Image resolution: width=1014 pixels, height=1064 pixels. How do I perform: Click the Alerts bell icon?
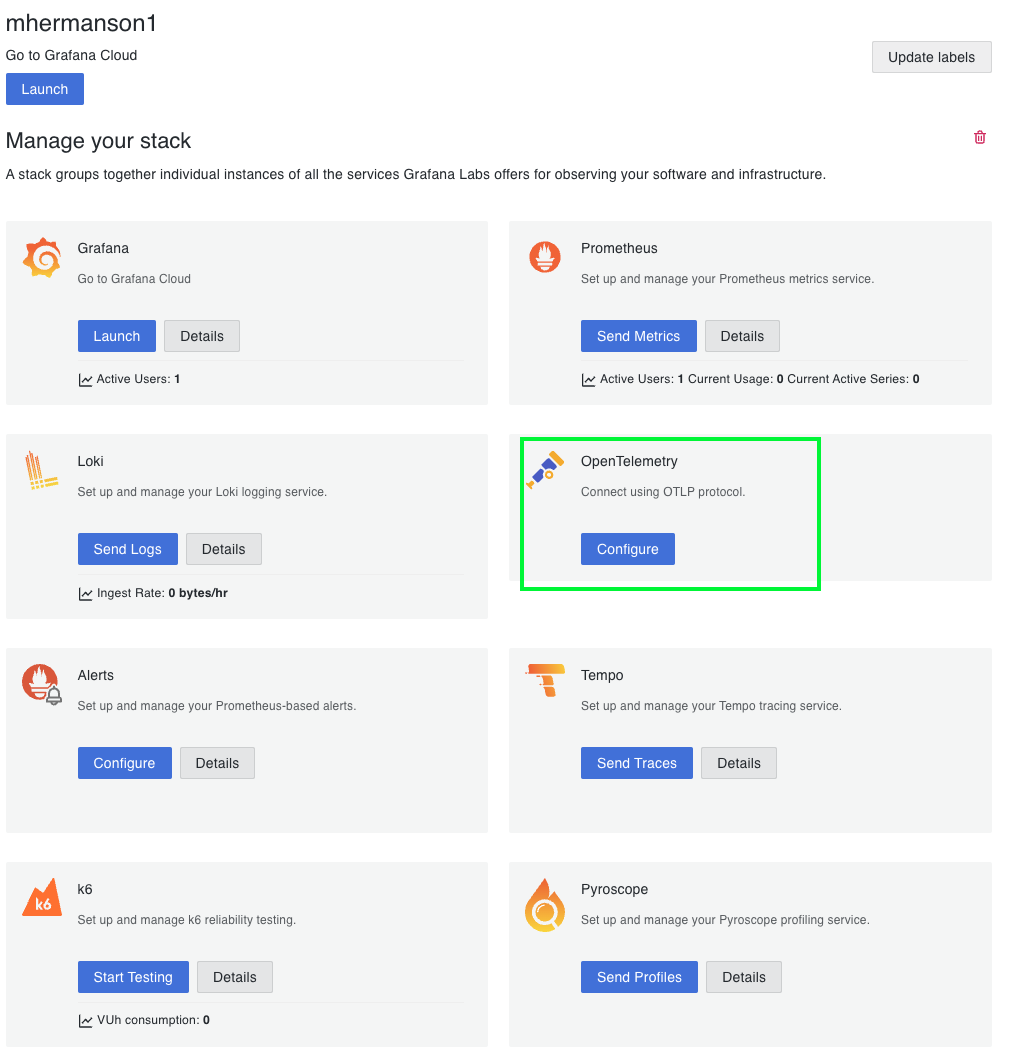coord(41,684)
